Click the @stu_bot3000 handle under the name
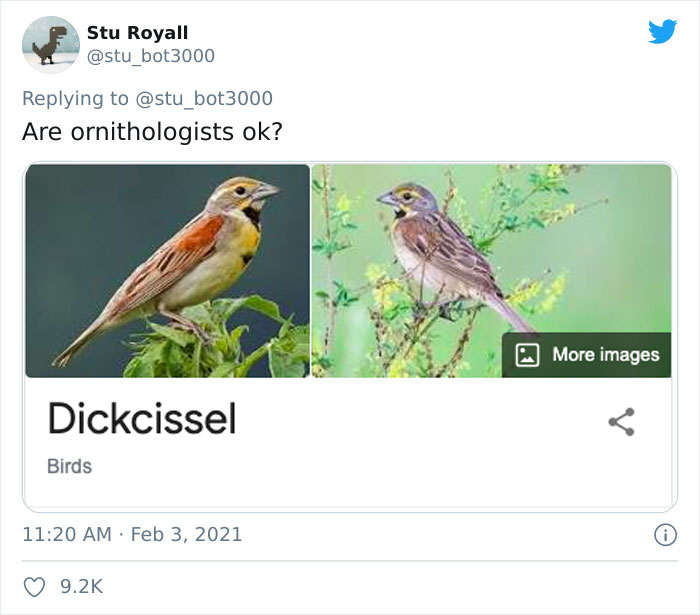The image size is (700, 615). [150, 56]
